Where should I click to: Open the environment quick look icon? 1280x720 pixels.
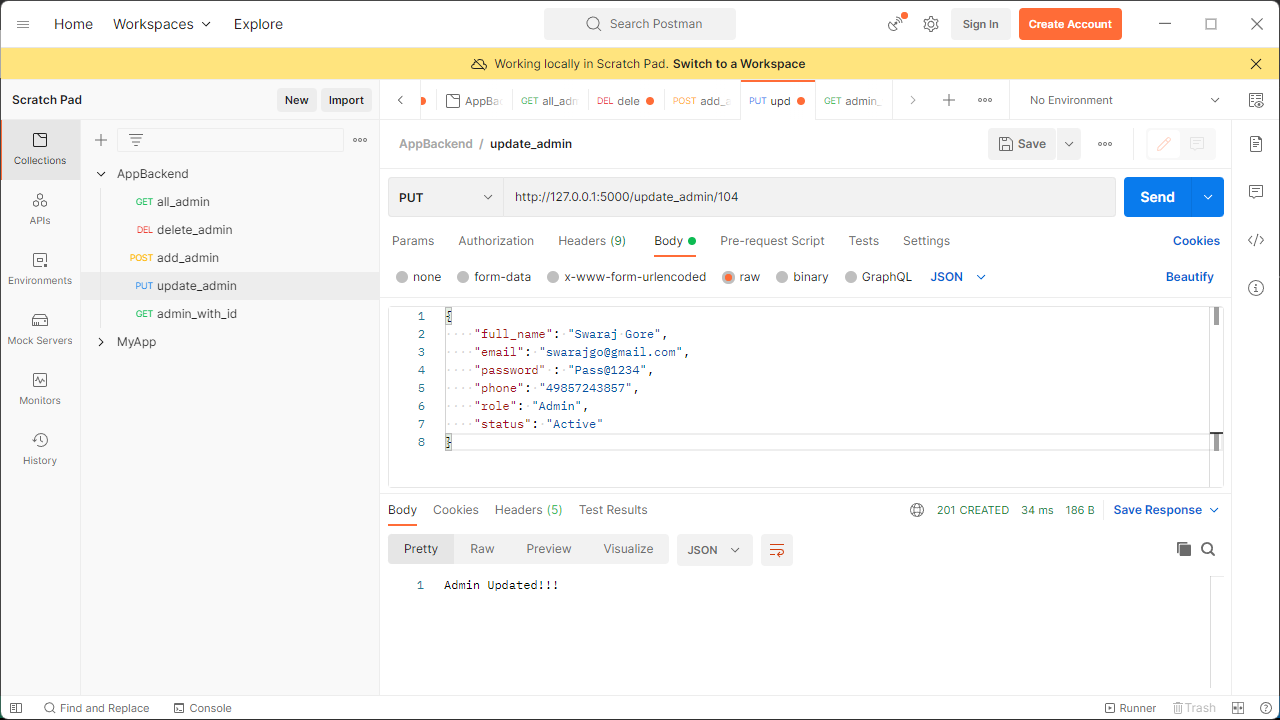click(x=1256, y=100)
